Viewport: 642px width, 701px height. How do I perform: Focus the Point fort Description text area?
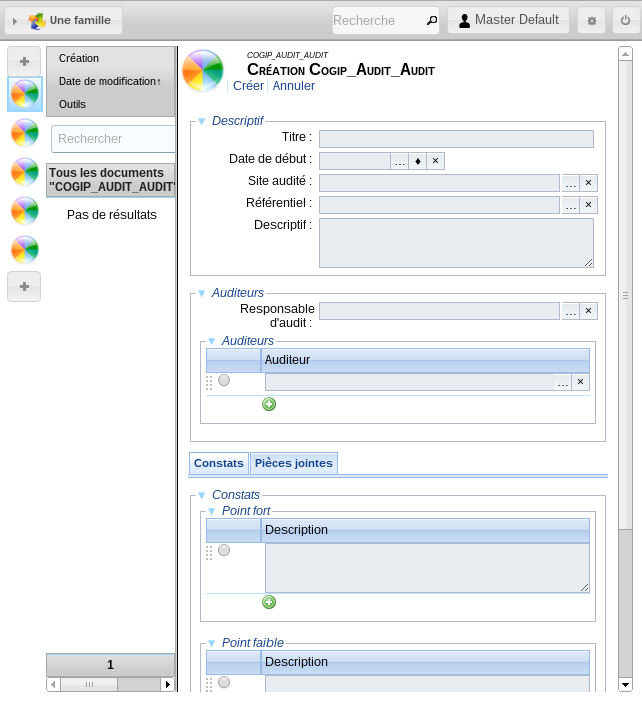click(427, 568)
